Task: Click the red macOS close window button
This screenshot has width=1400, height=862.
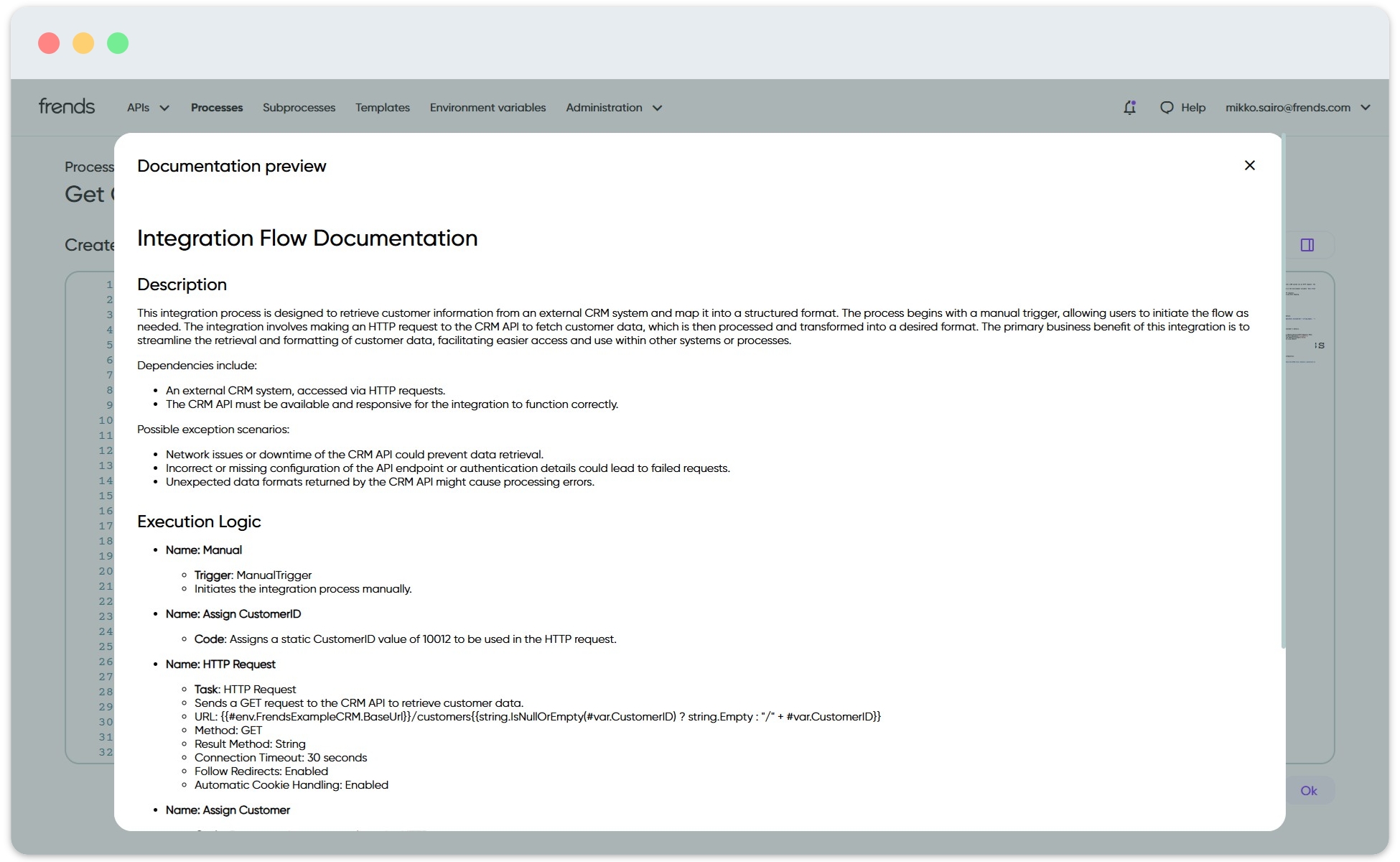Action: [x=49, y=43]
